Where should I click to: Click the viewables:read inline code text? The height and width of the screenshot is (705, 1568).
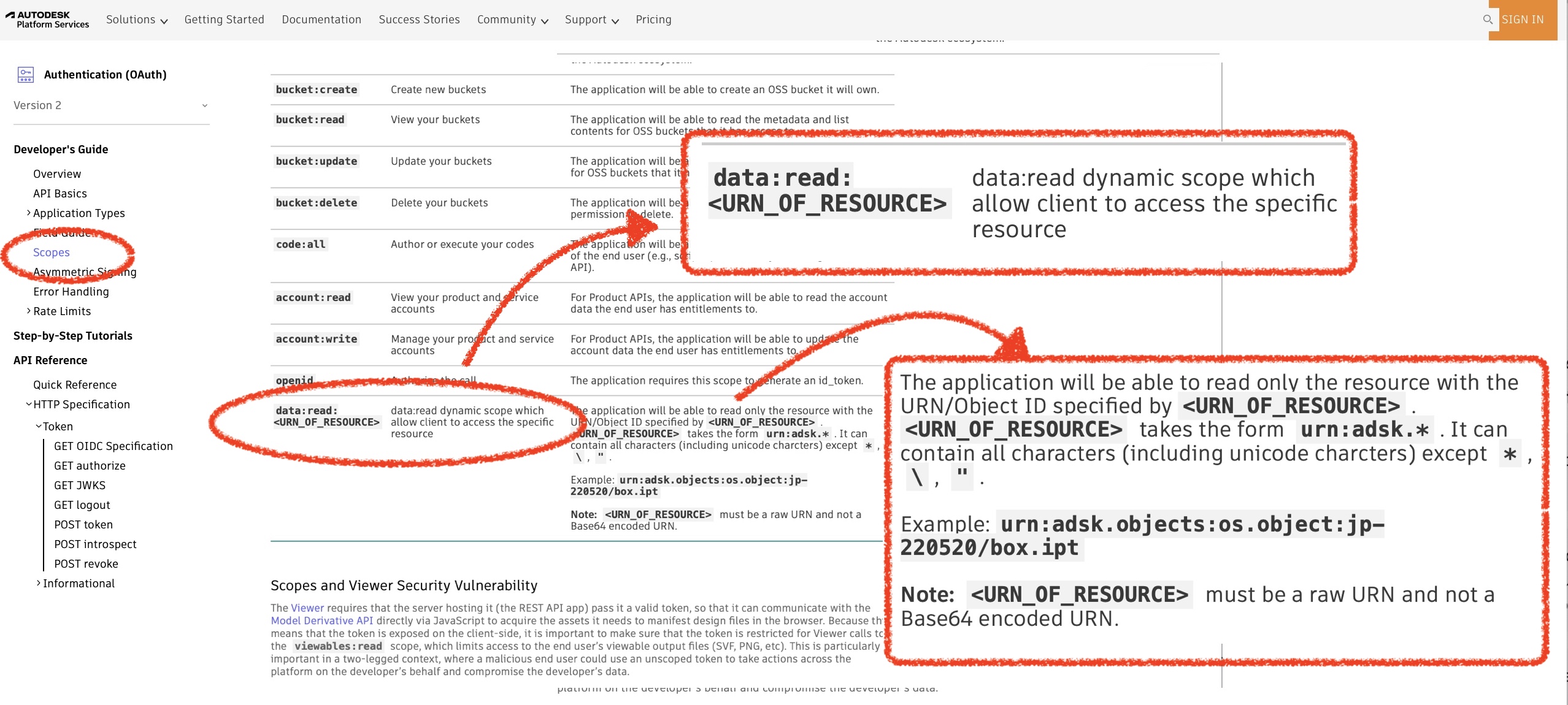tap(338, 646)
